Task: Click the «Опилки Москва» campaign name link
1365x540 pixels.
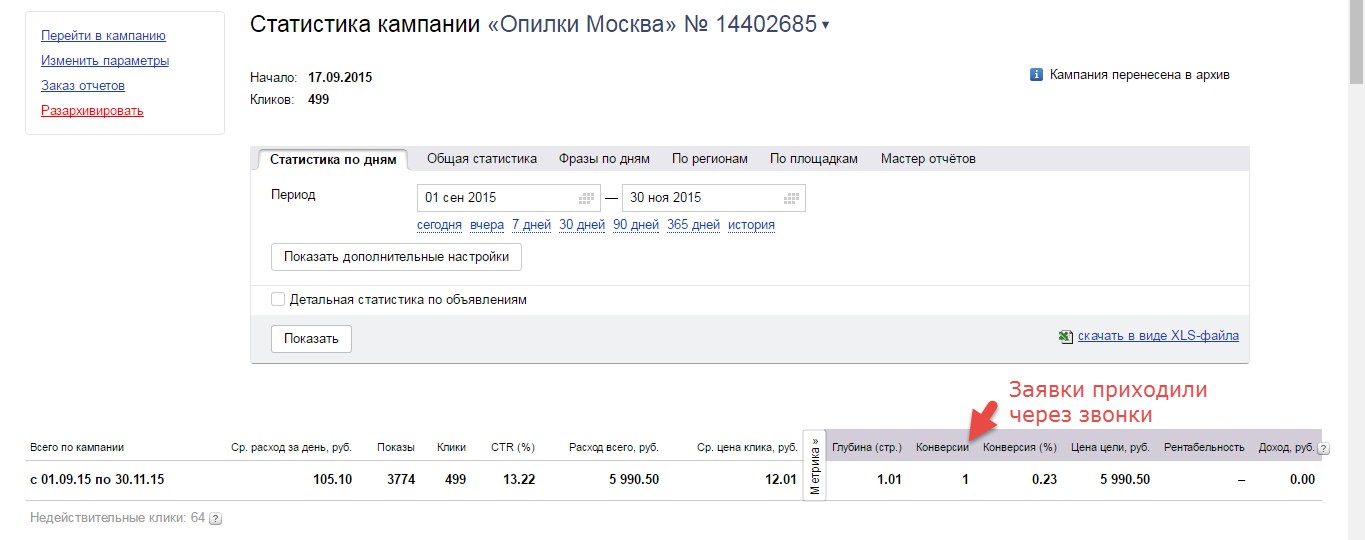Action: (582, 25)
